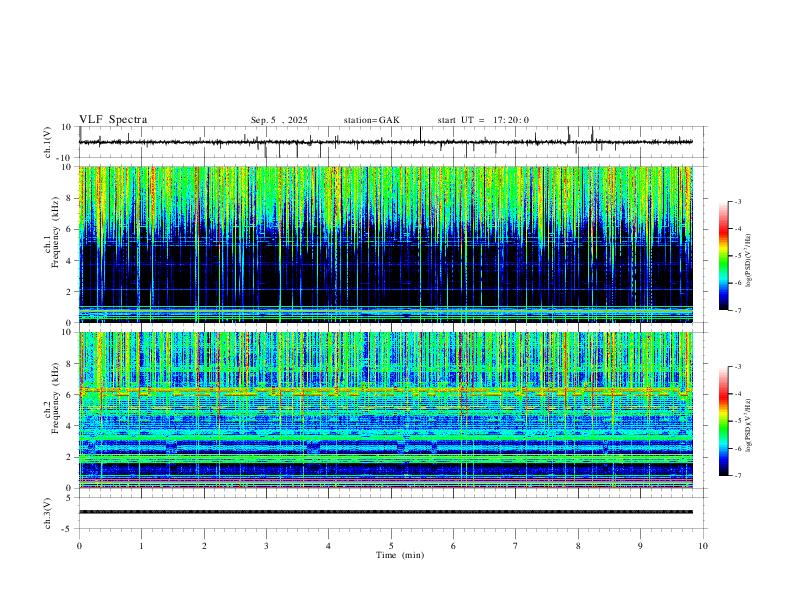Image resolution: width=792 pixels, height=612 pixels.
Task: Click the "-7" label on ch.2 colorbar
Action: pos(737,476)
